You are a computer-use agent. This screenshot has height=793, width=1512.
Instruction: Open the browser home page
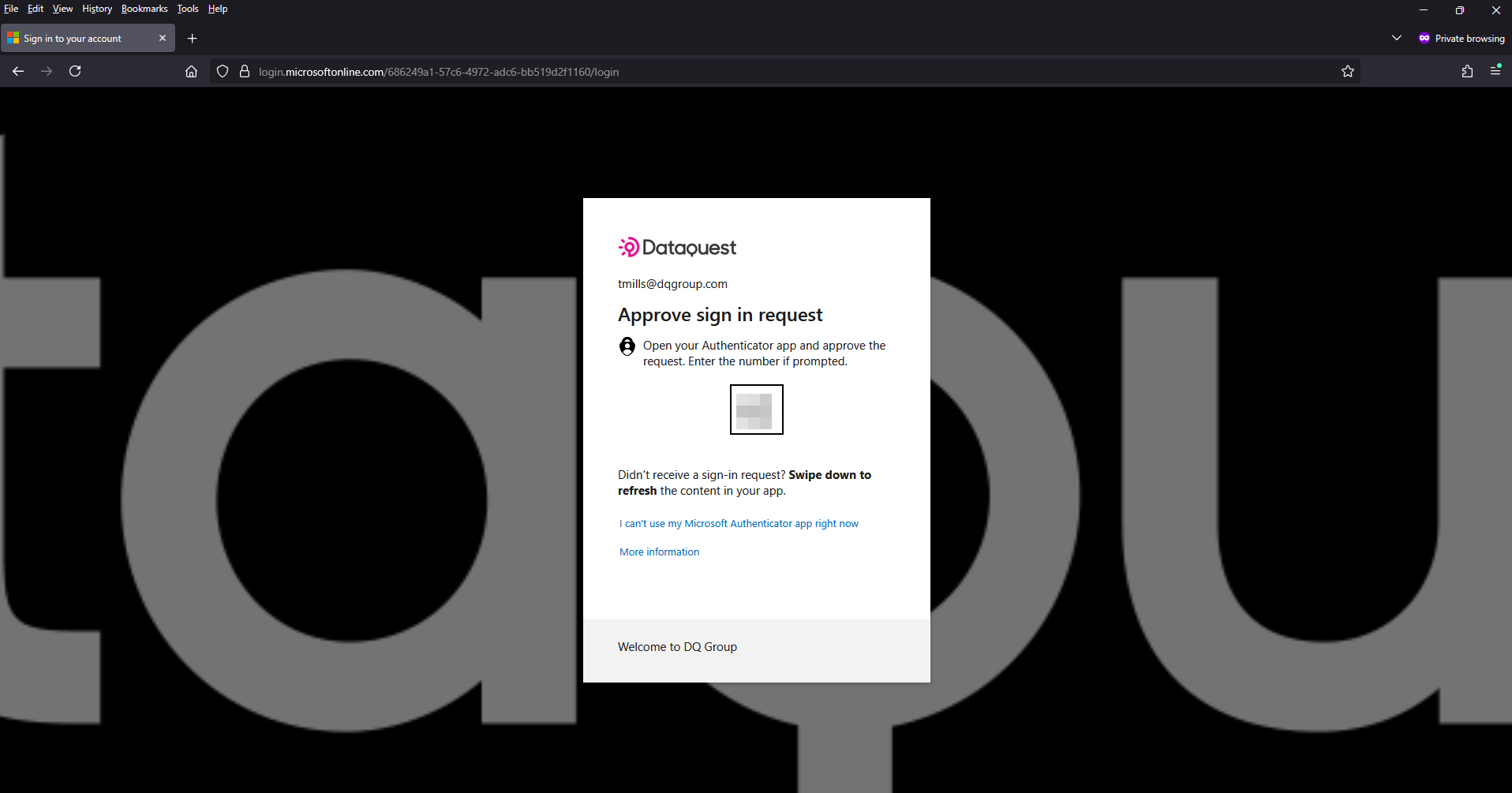tap(191, 71)
